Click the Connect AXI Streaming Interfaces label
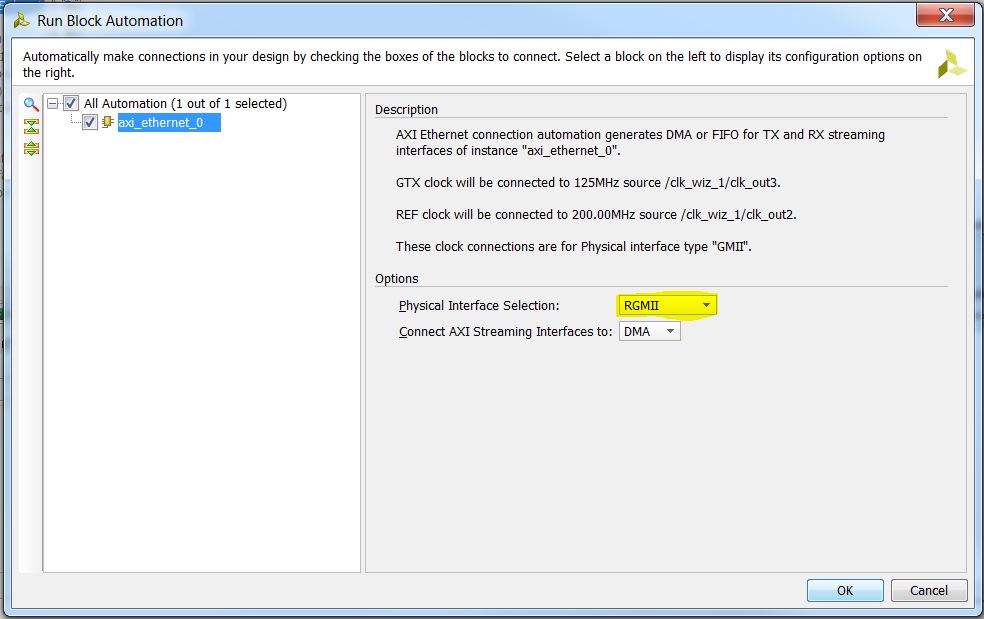The height and width of the screenshot is (619, 984). [505, 331]
